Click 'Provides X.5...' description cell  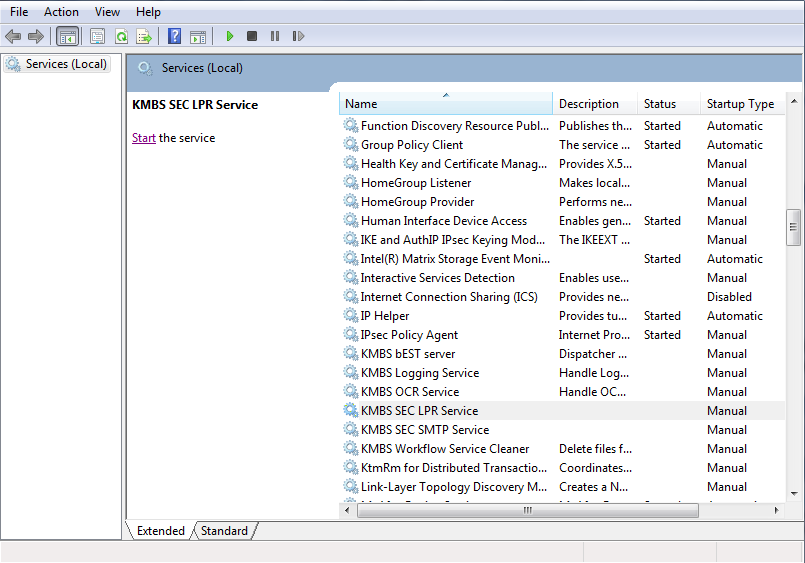tap(595, 164)
